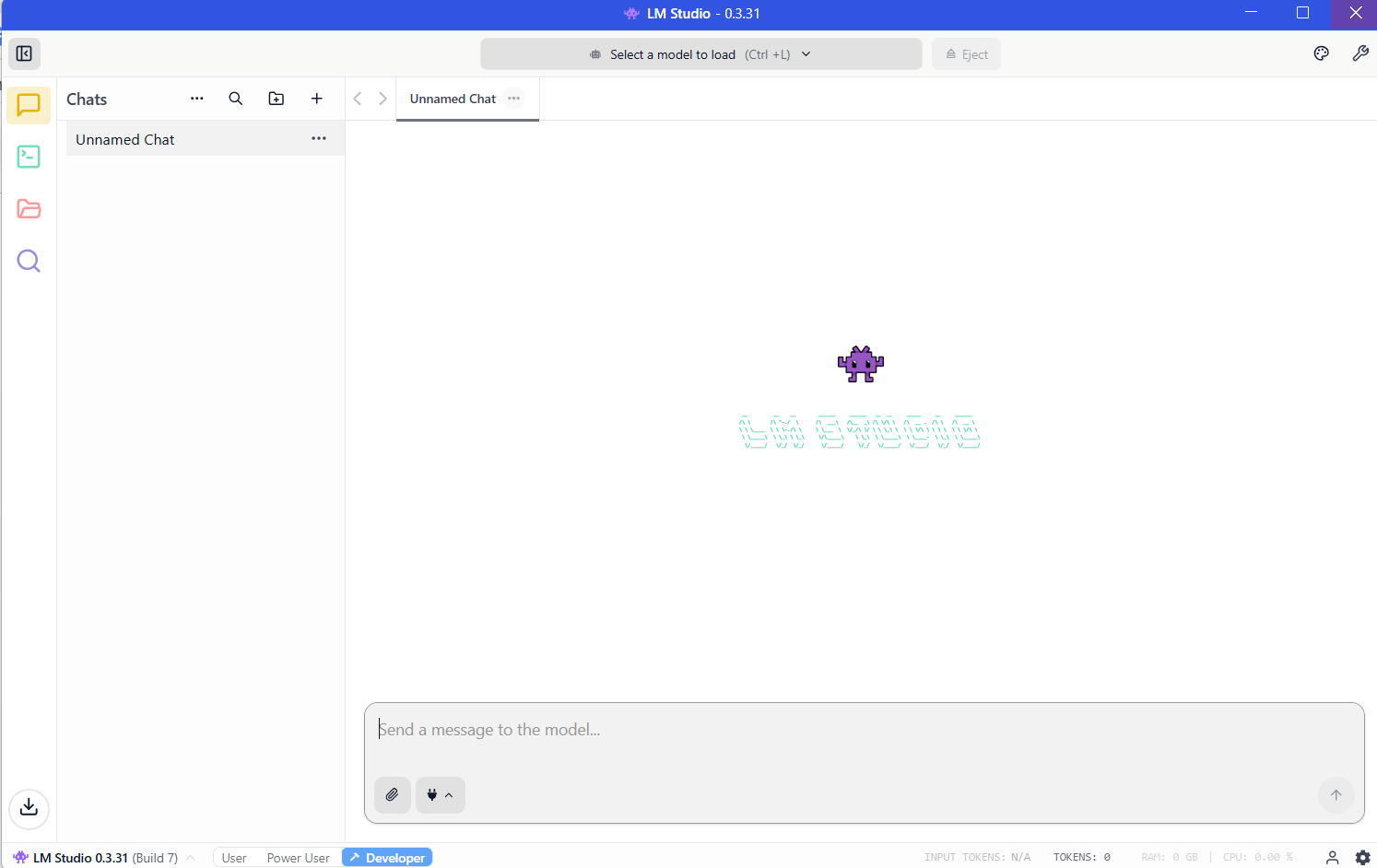Open the wrench settings panel
The image size is (1377, 868).
(x=1360, y=53)
